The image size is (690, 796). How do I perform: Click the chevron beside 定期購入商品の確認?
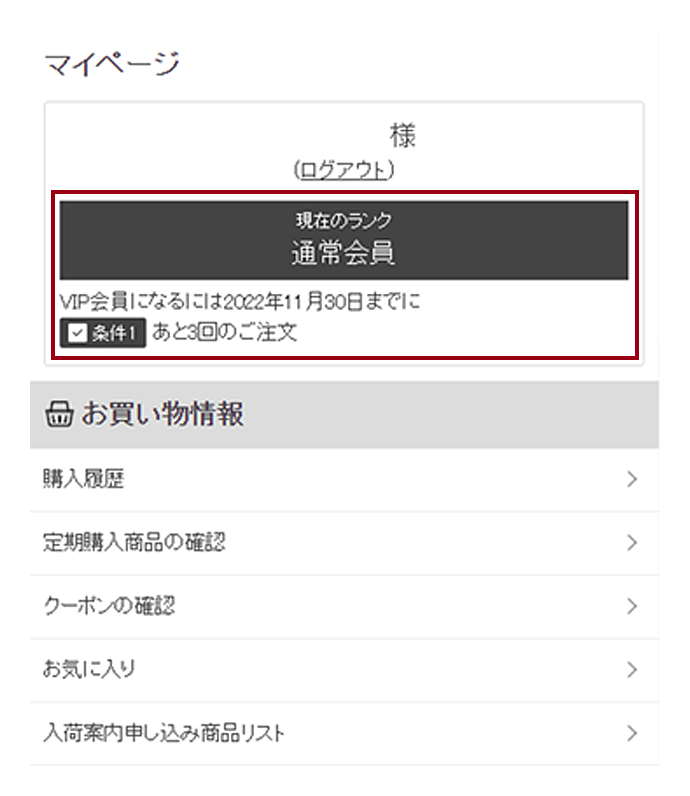pyautogui.click(x=632, y=543)
